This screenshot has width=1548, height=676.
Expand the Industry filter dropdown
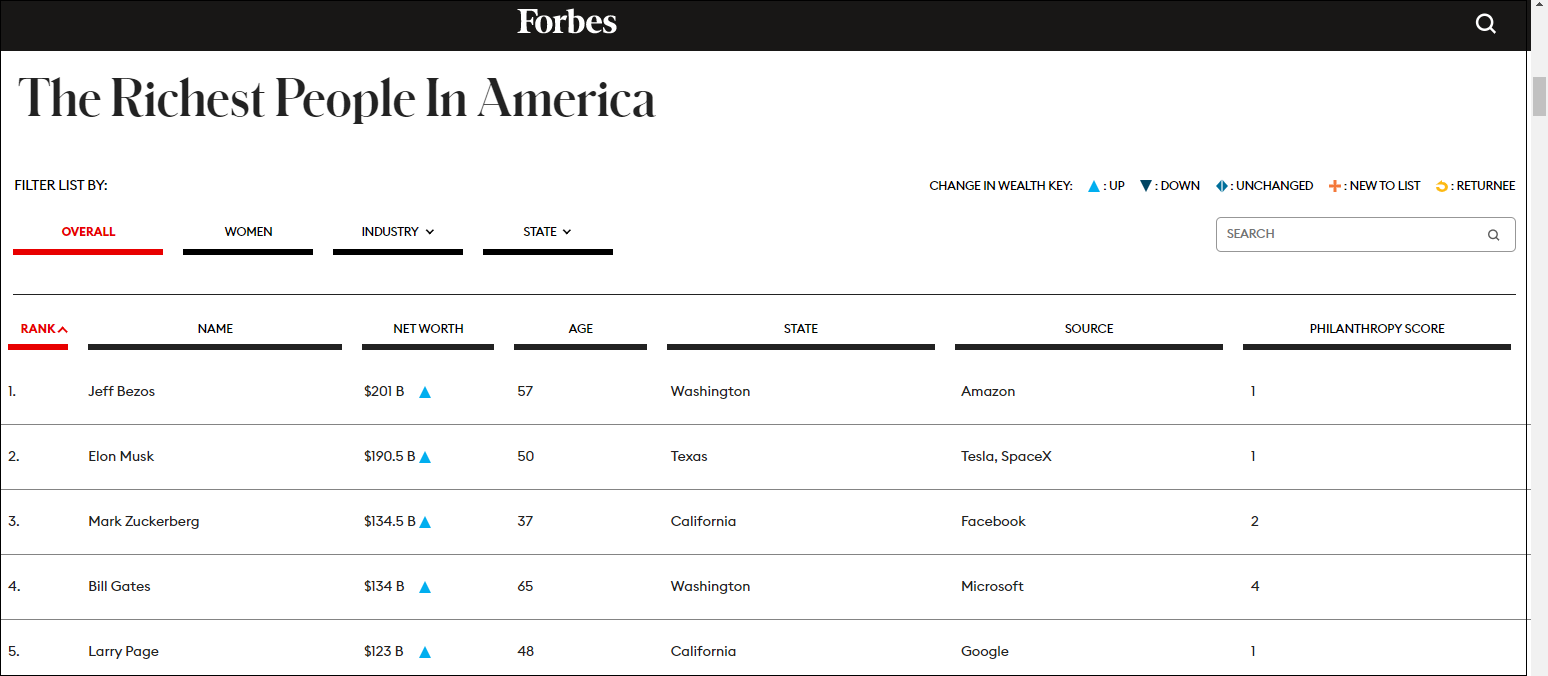pos(397,232)
